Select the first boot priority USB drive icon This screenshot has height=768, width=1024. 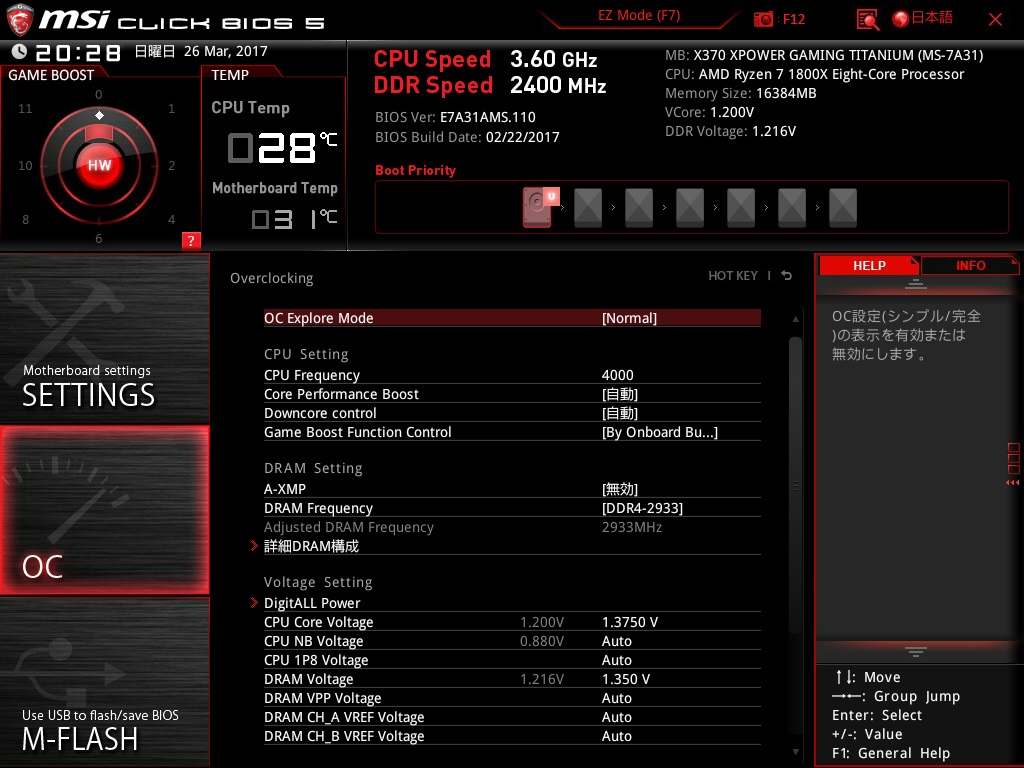click(539, 207)
